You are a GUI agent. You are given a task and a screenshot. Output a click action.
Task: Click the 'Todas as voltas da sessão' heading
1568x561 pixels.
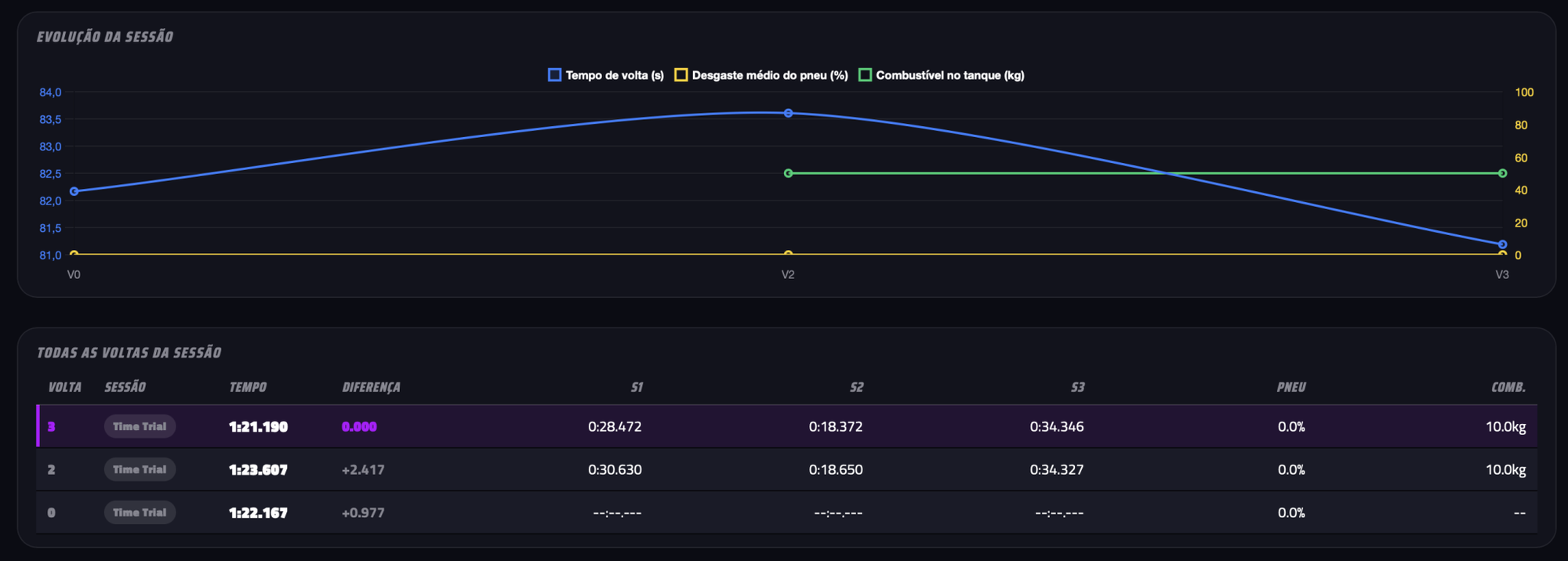[x=129, y=353]
